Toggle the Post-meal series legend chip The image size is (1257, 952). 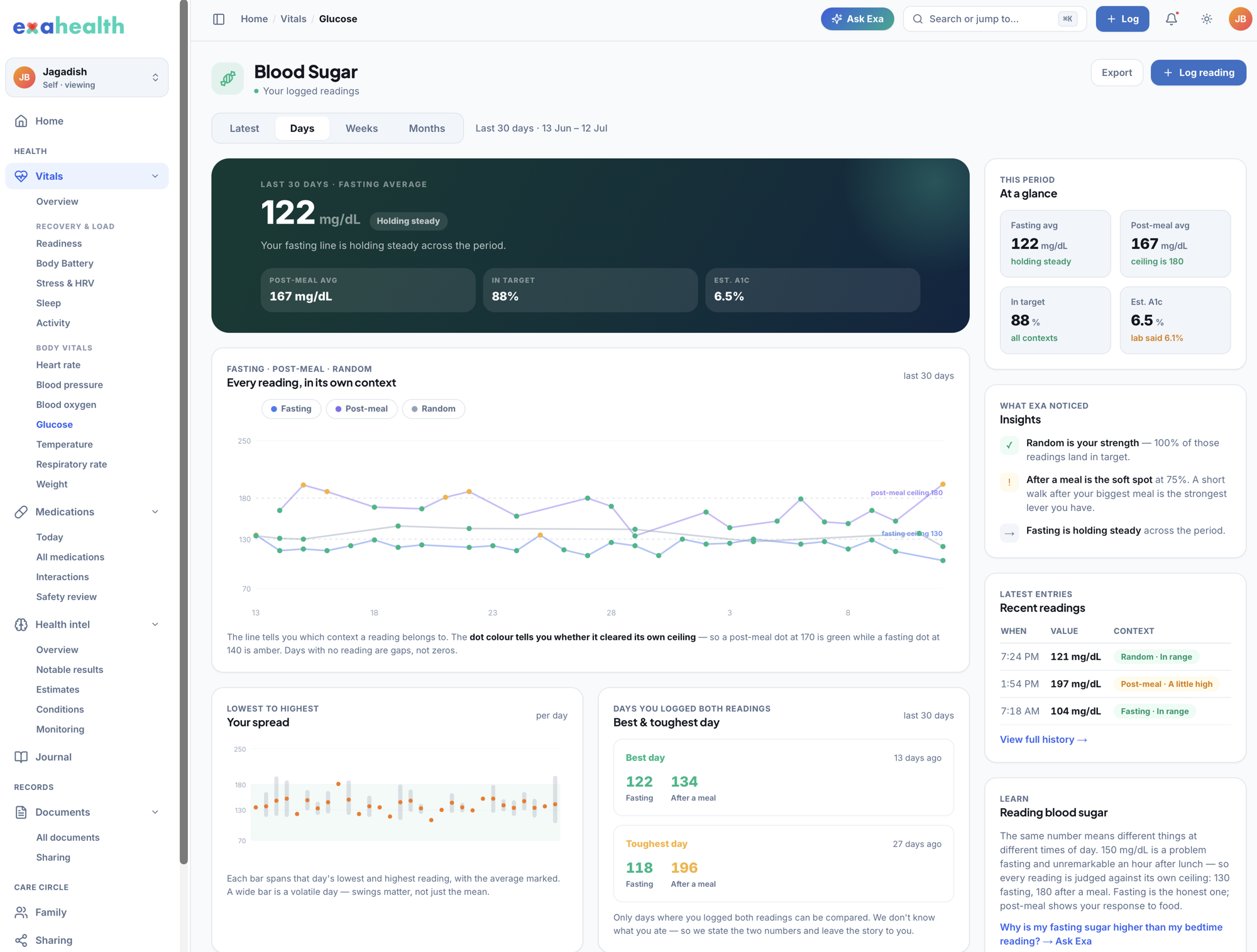[x=361, y=408]
